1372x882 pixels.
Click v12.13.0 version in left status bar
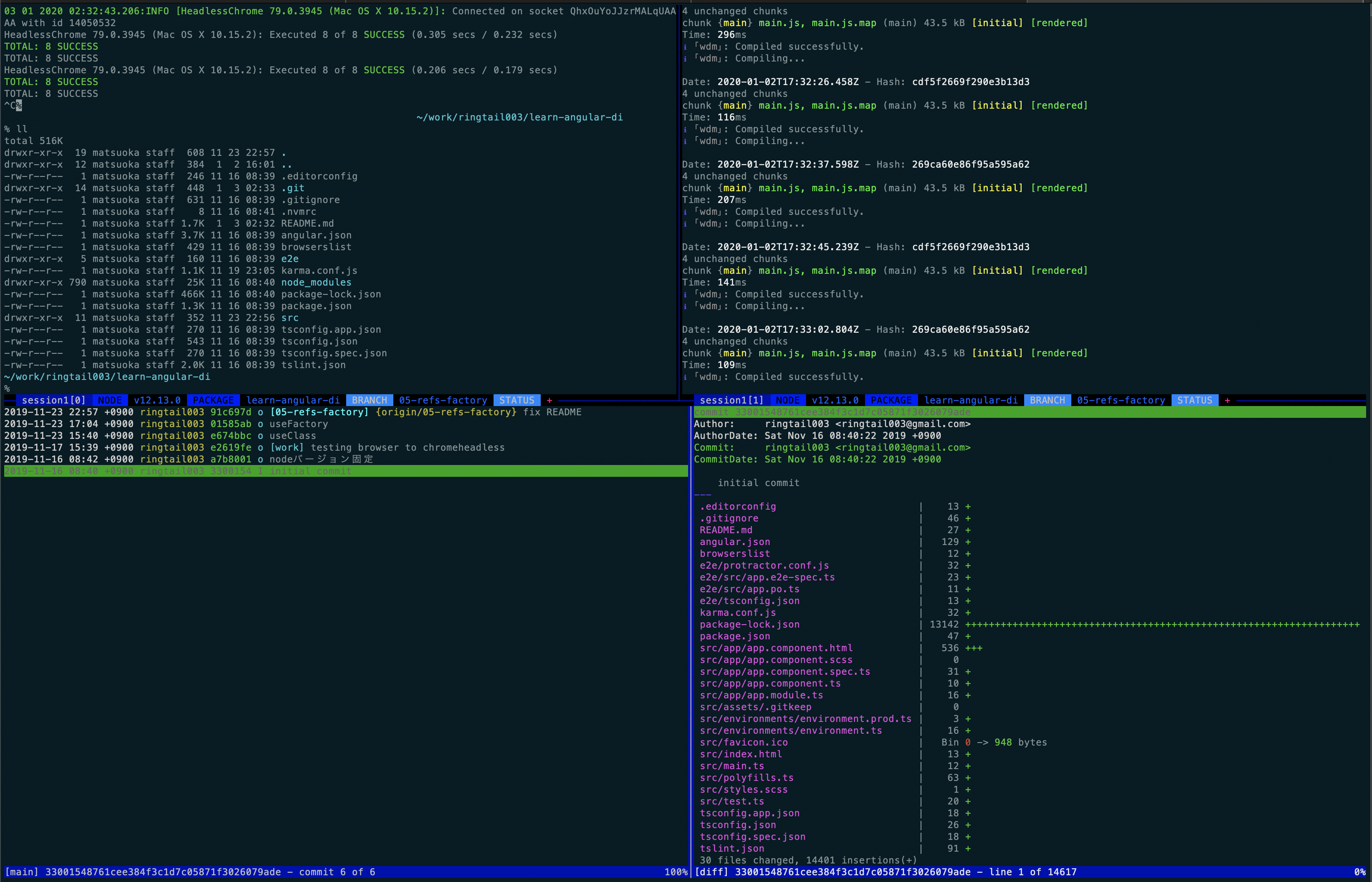coord(157,400)
